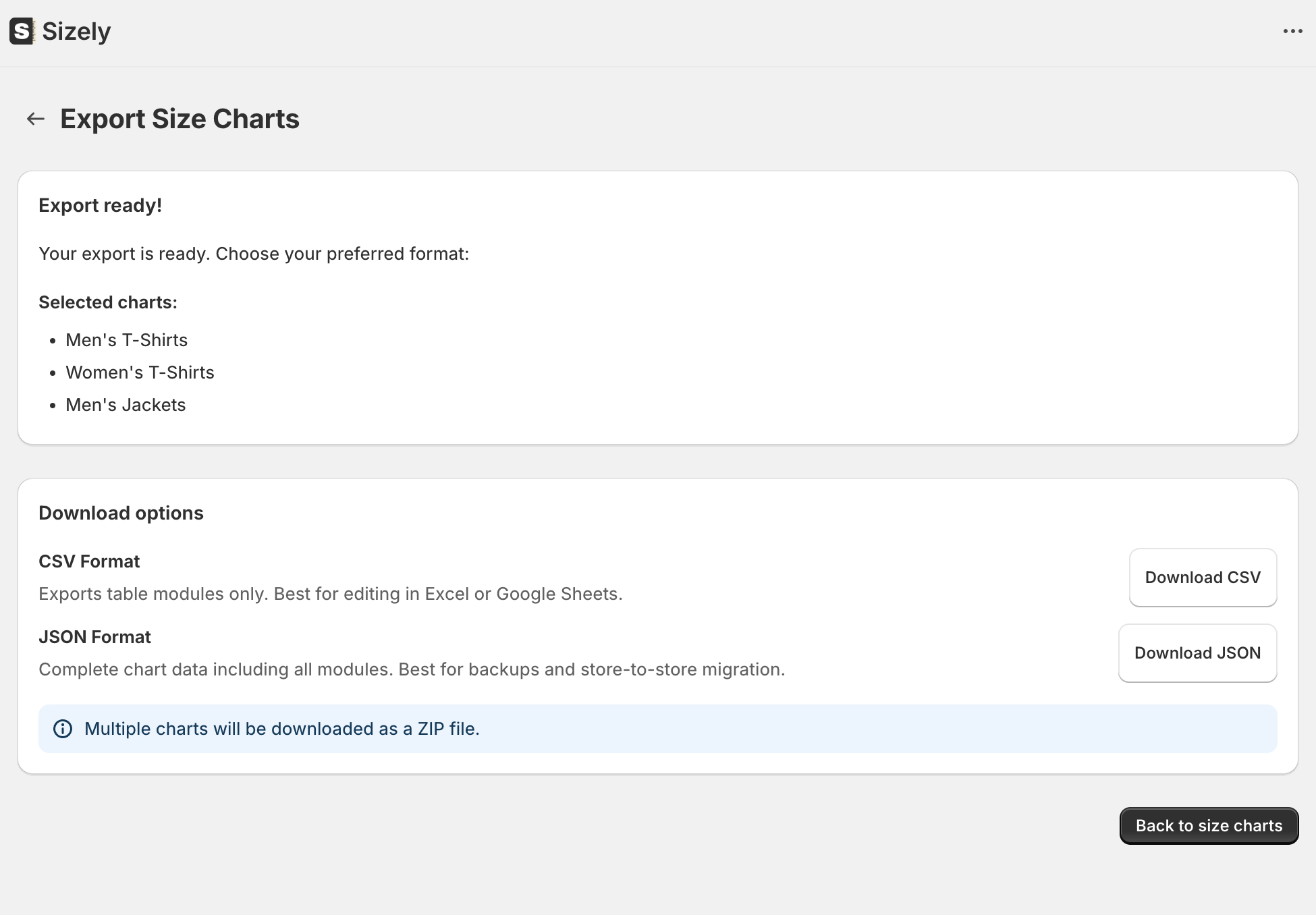The image size is (1316, 915).
Task: Click the JSON format description text
Action: click(412, 669)
